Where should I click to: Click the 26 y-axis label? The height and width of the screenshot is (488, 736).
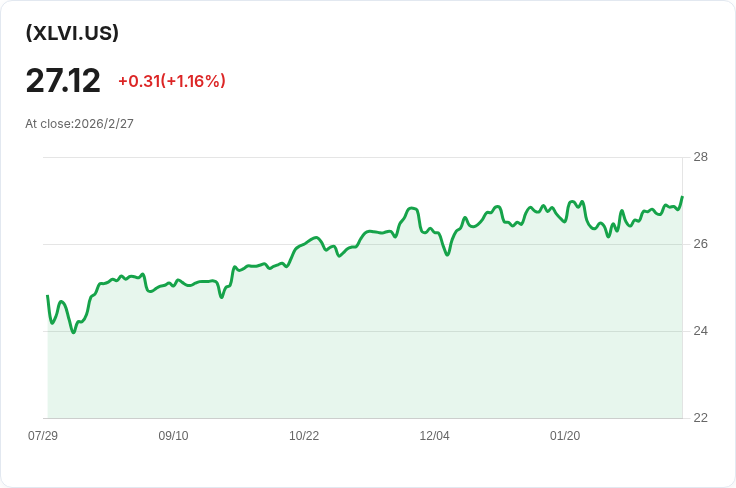tap(700, 244)
